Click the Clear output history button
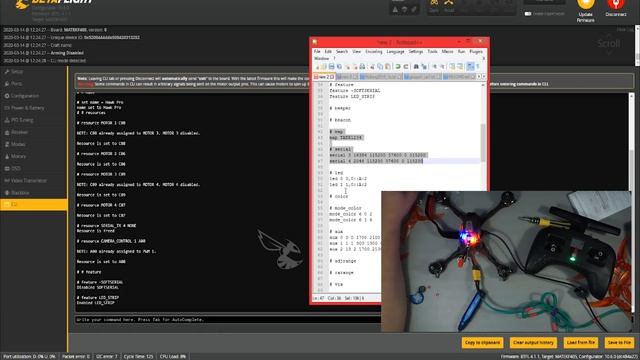 tap(533, 342)
